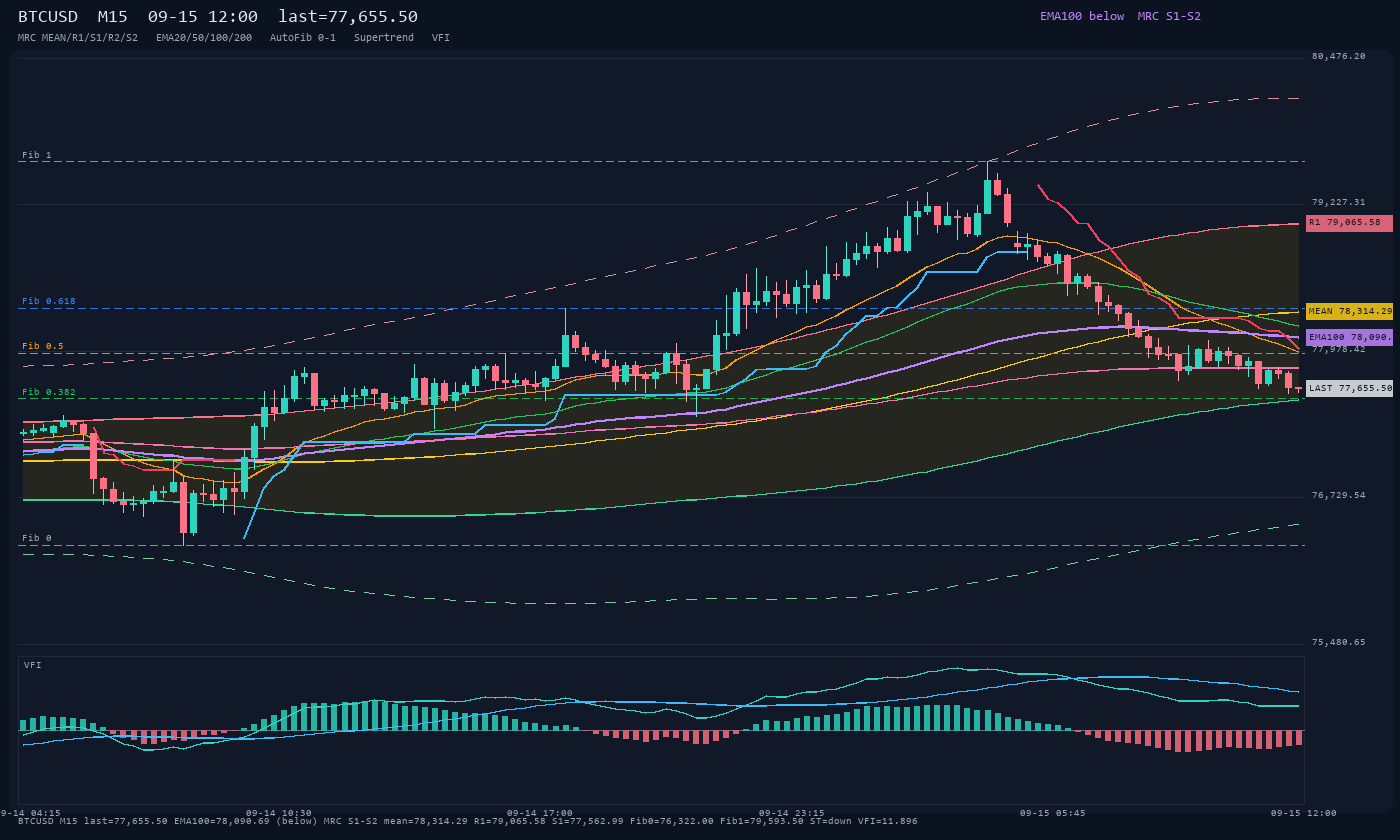This screenshot has height=840, width=1400.
Task: Click the last=77,655.50 header value
Action: (x=348, y=17)
